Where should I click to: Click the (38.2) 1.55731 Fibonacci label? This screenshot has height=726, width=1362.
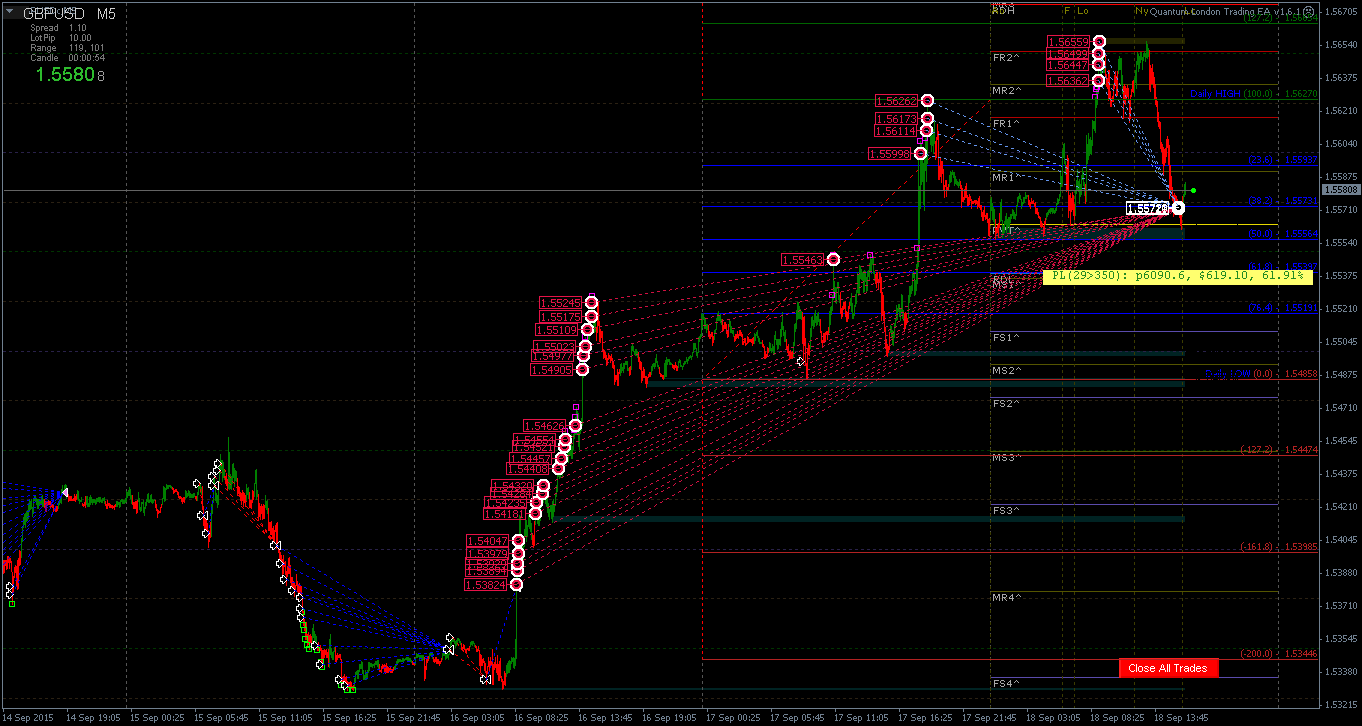click(x=1284, y=201)
